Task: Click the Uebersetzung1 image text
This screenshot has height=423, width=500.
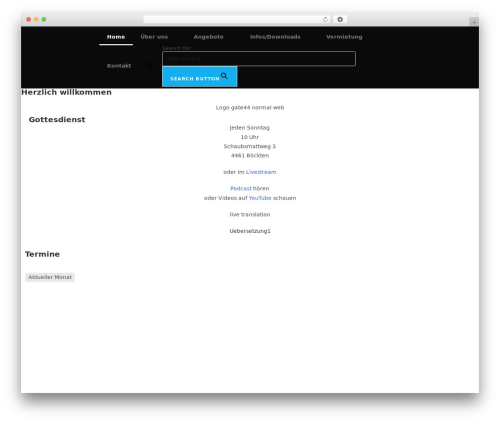Action: (x=250, y=231)
